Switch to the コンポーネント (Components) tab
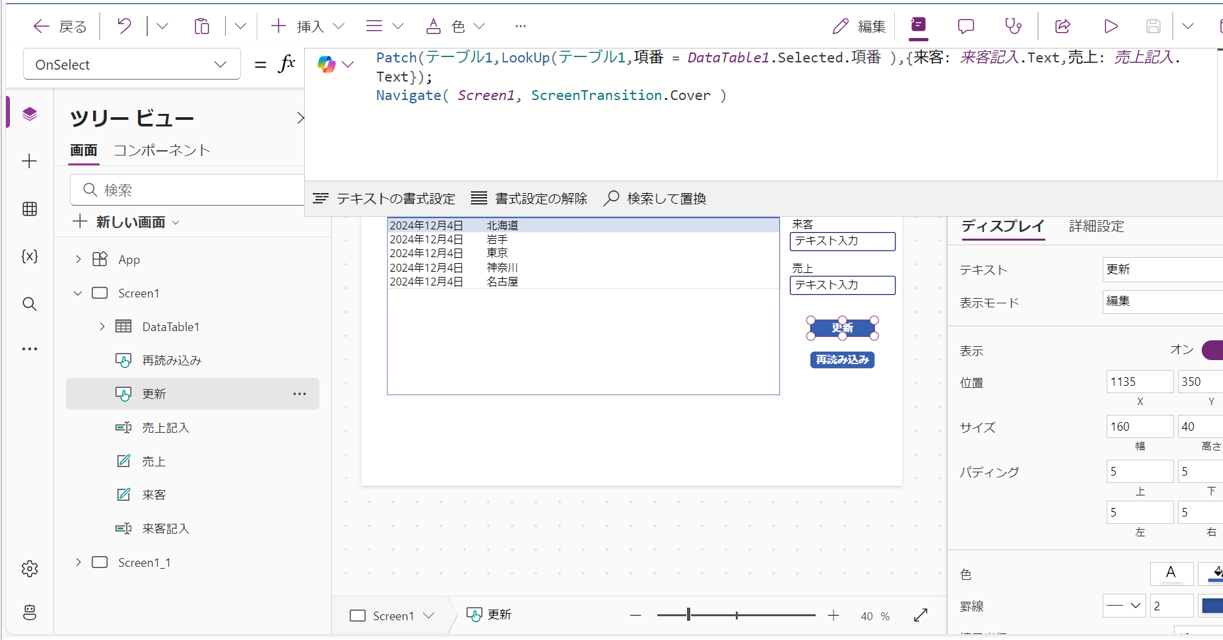 point(162,151)
